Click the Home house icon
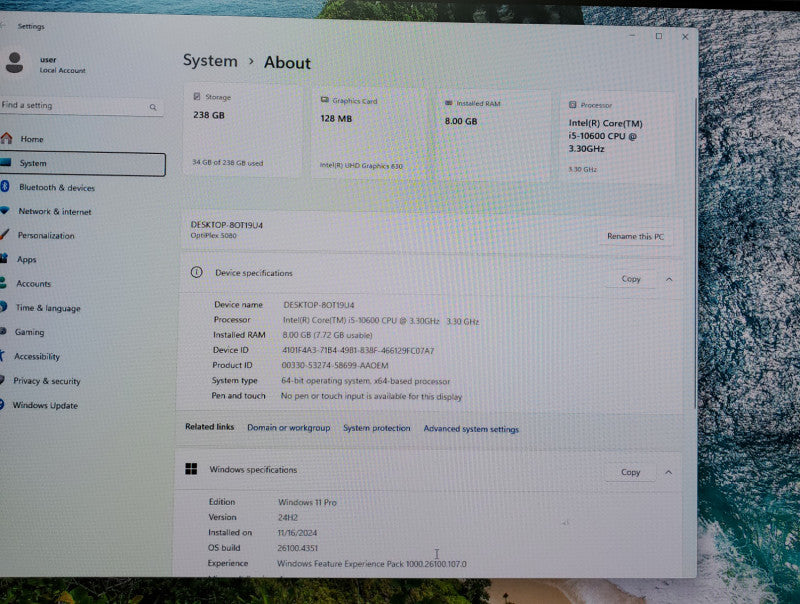 tap(7, 138)
